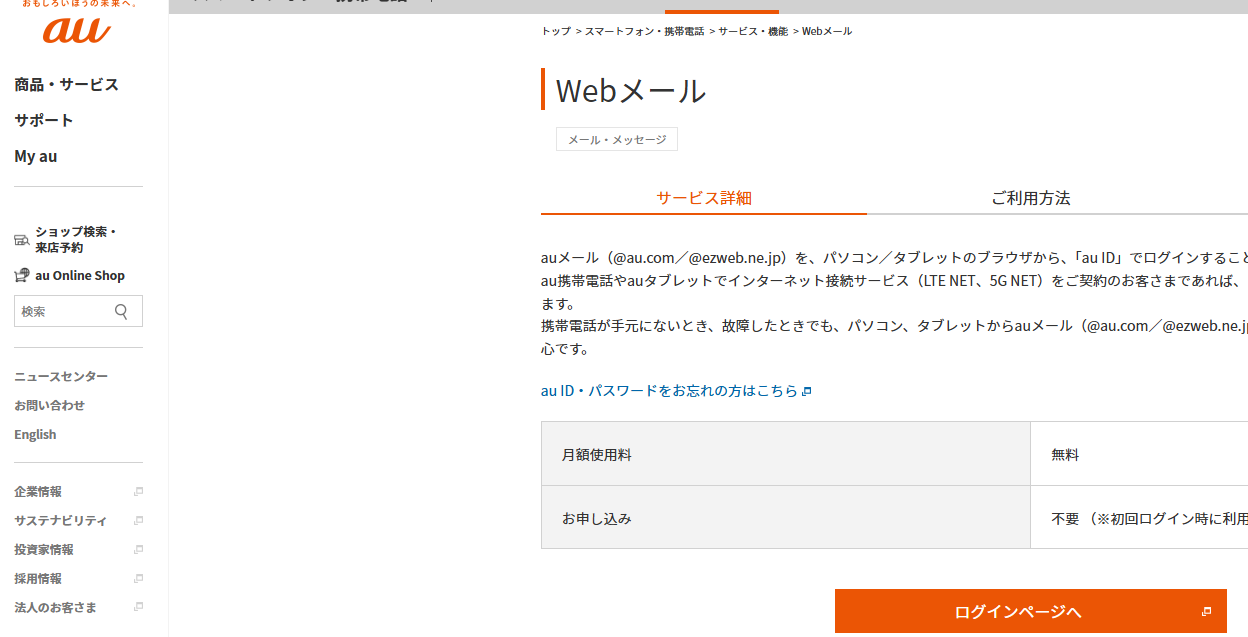The height and width of the screenshot is (637, 1248).
Task: Click the 検索 search input field
Action: point(60,311)
